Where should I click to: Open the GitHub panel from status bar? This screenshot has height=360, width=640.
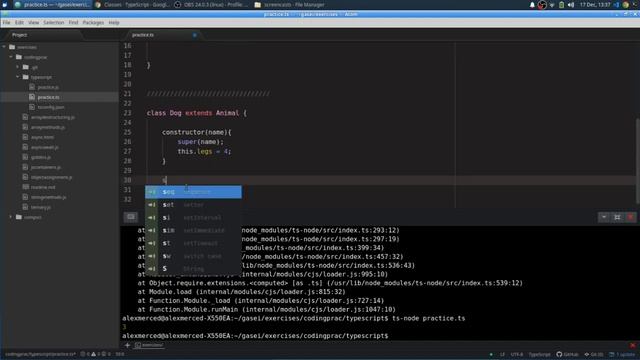(x=567, y=354)
